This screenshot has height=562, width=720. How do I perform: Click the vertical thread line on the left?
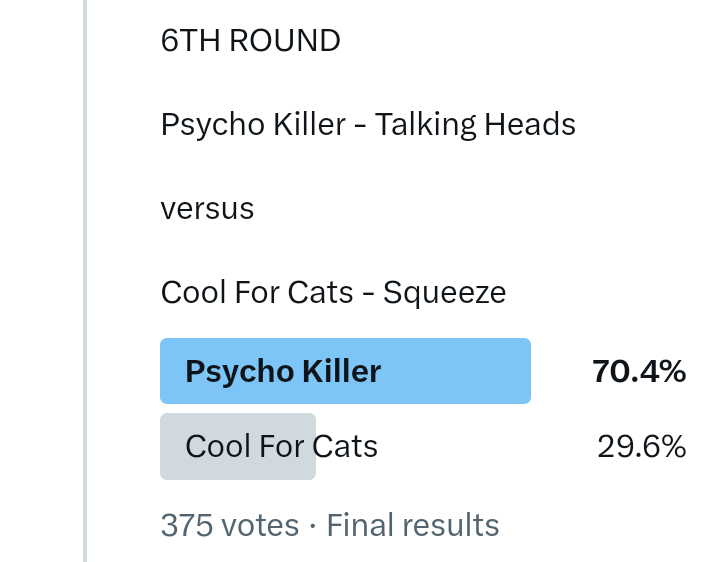point(85,280)
